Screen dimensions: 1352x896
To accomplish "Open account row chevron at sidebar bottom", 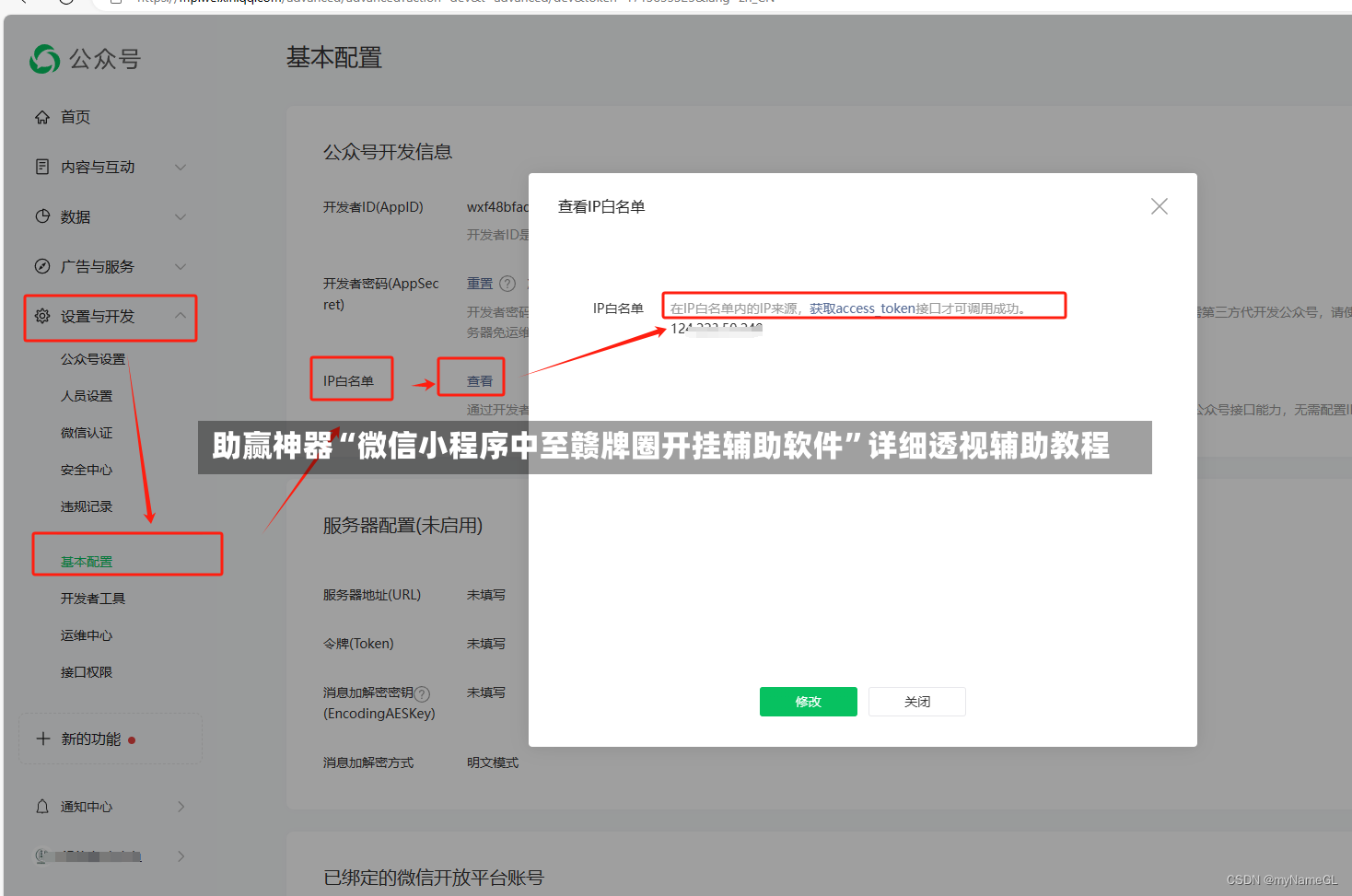I will coord(181,856).
